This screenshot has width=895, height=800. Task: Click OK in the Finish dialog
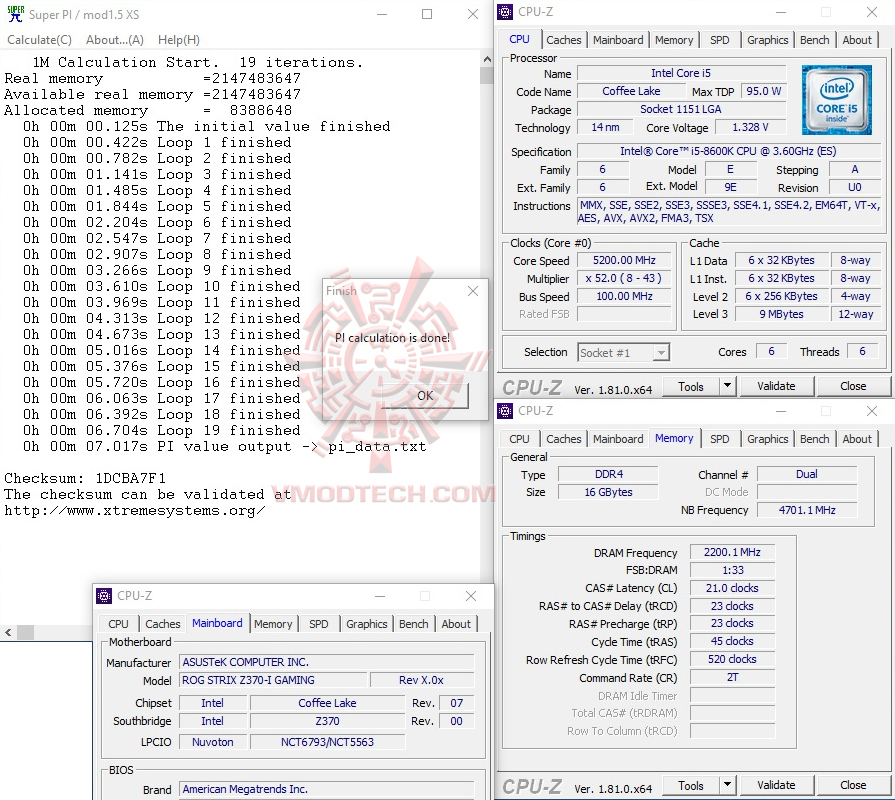[425, 395]
